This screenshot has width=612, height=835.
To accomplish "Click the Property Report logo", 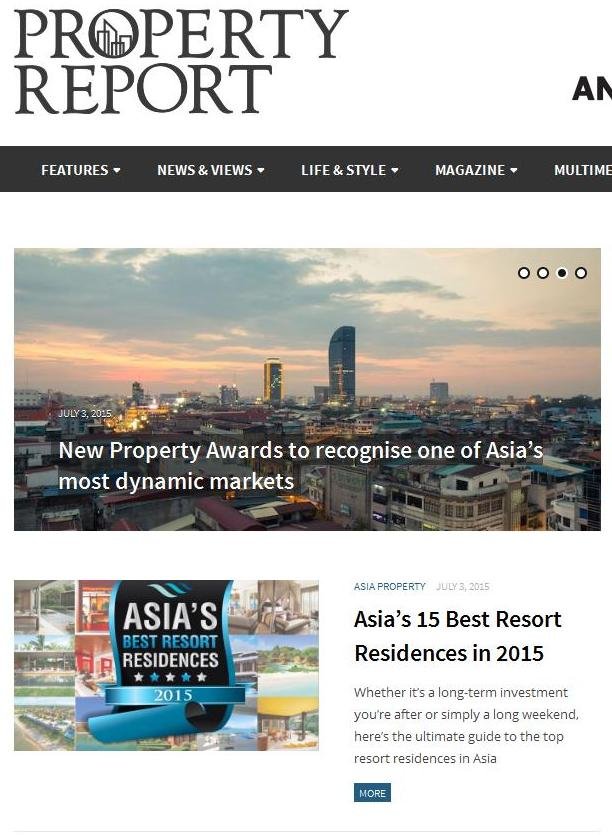I will (181, 61).
